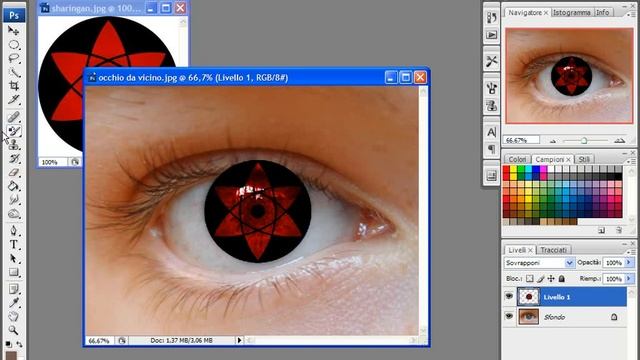The image size is (640, 360).
Task: Switch to the Tracciati tab
Action: pyautogui.click(x=553, y=250)
